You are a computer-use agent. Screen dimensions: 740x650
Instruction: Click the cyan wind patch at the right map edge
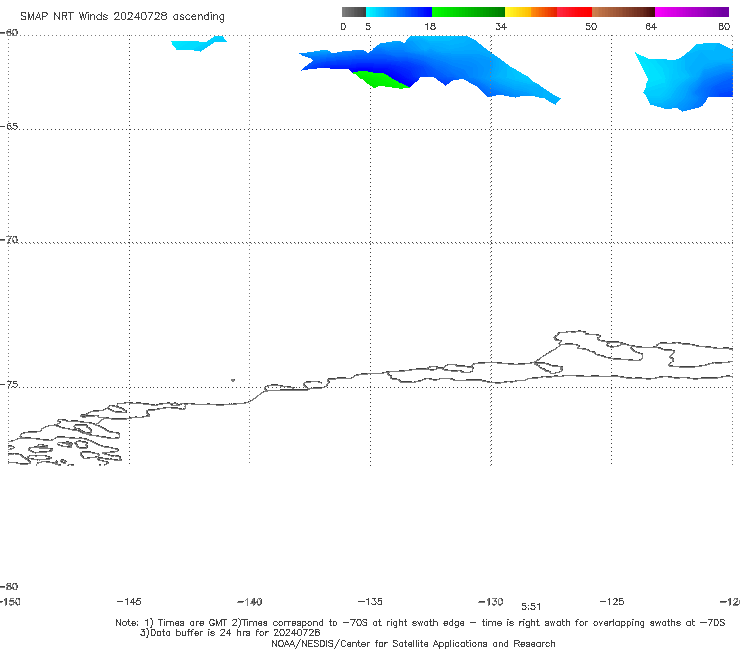[x=684, y=76]
